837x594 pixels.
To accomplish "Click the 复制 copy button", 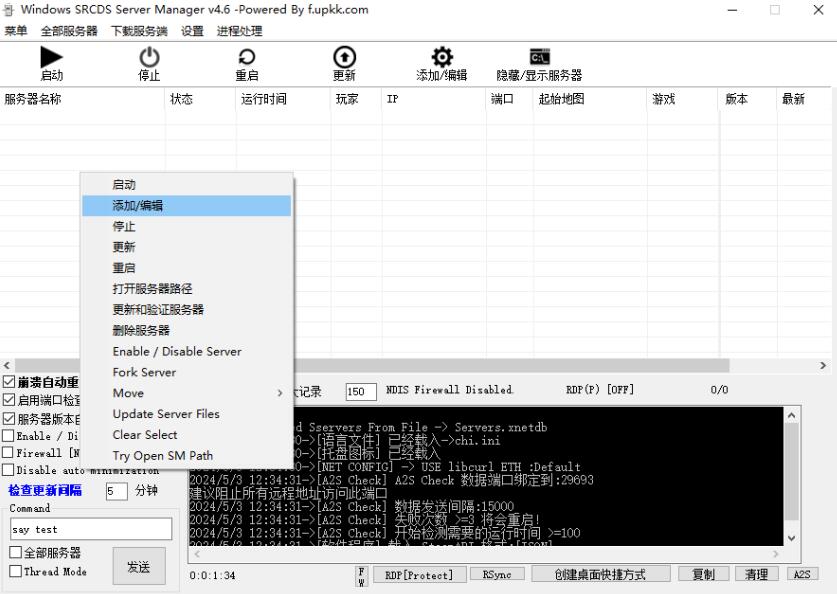I will click(x=704, y=574).
